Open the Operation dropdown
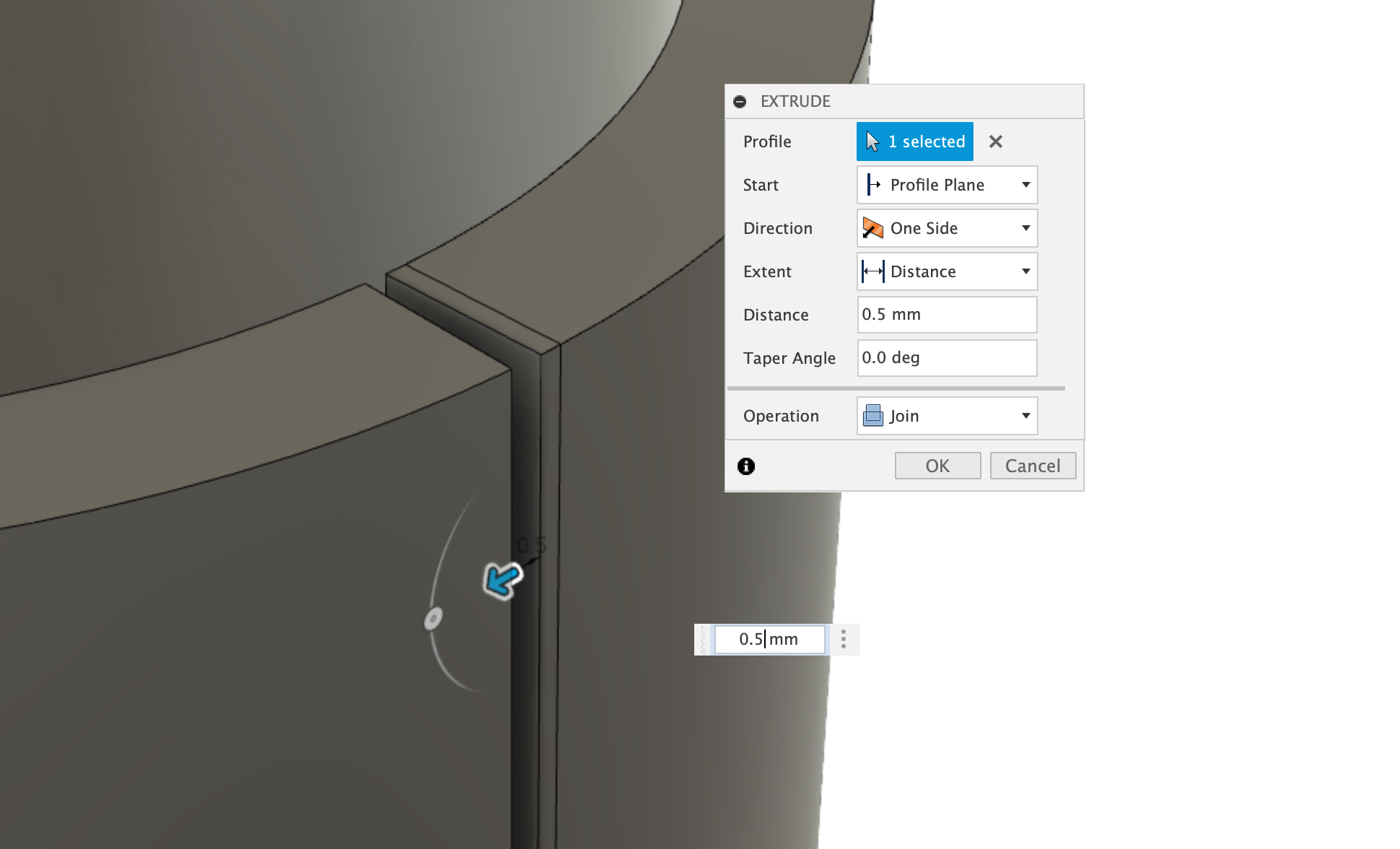 coord(1026,416)
